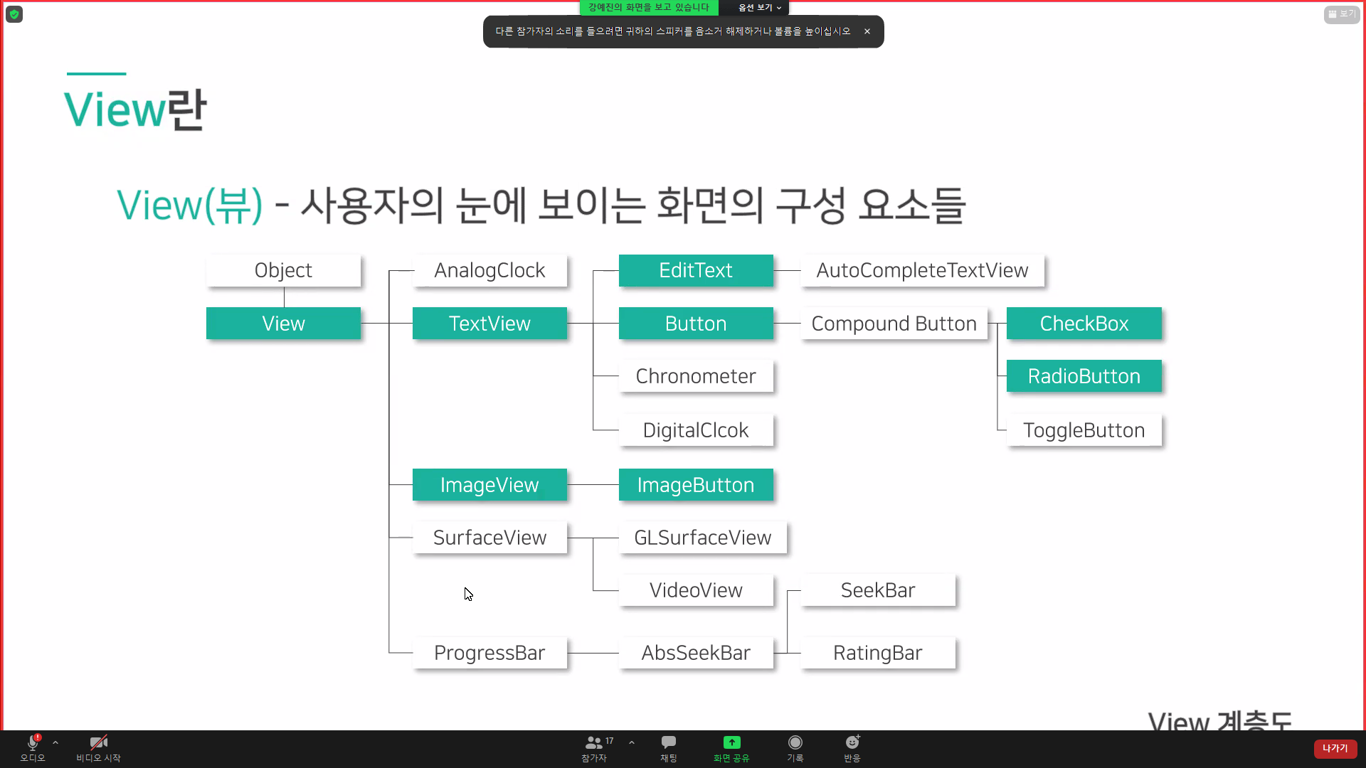Click the green encryption shield icon
Image resolution: width=1366 pixels, height=768 pixels.
coord(14,14)
